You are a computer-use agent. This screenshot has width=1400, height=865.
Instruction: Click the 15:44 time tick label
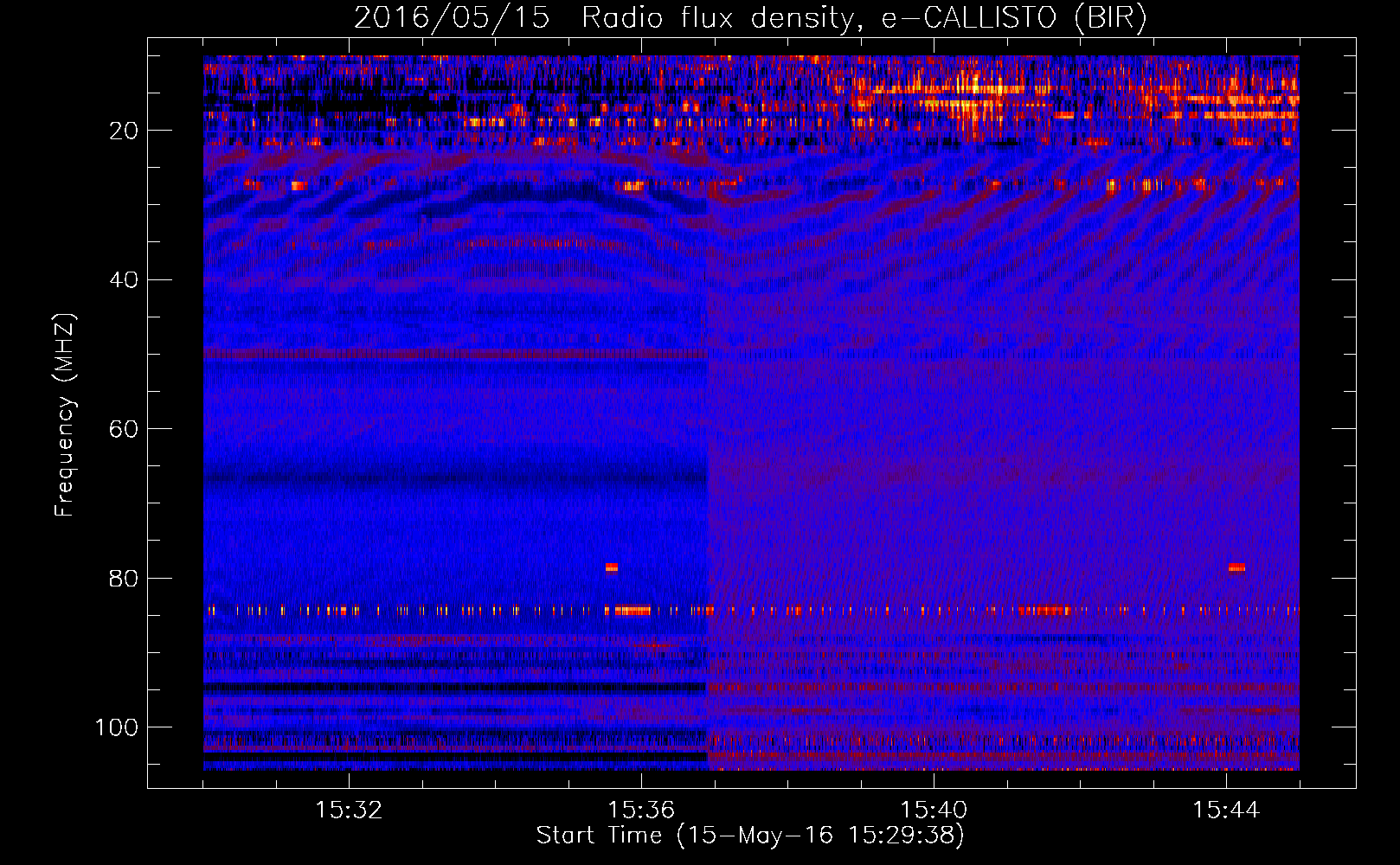(1226, 810)
